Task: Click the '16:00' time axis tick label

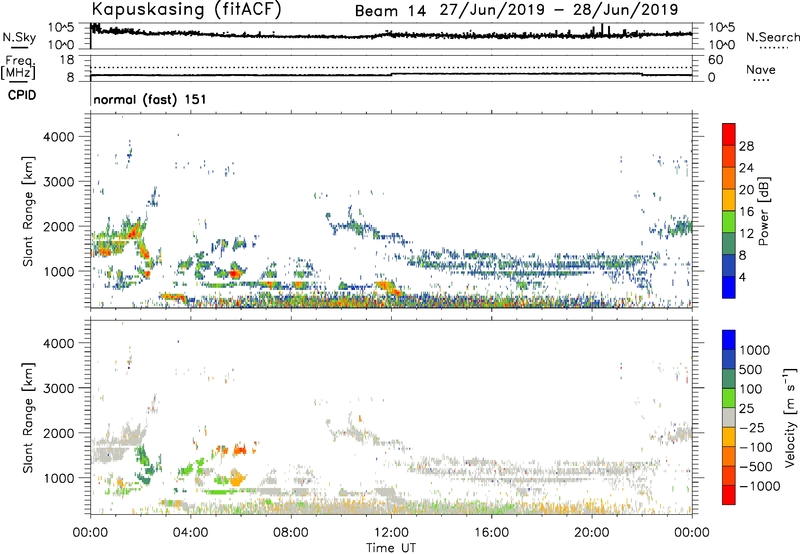Action: pos(491,533)
